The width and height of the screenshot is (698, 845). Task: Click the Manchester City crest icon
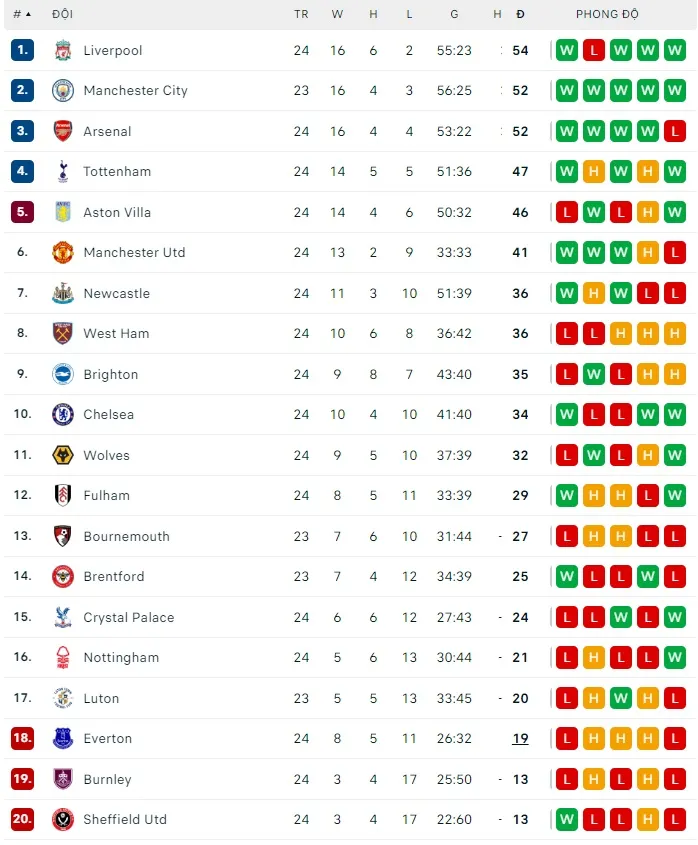coord(63,91)
